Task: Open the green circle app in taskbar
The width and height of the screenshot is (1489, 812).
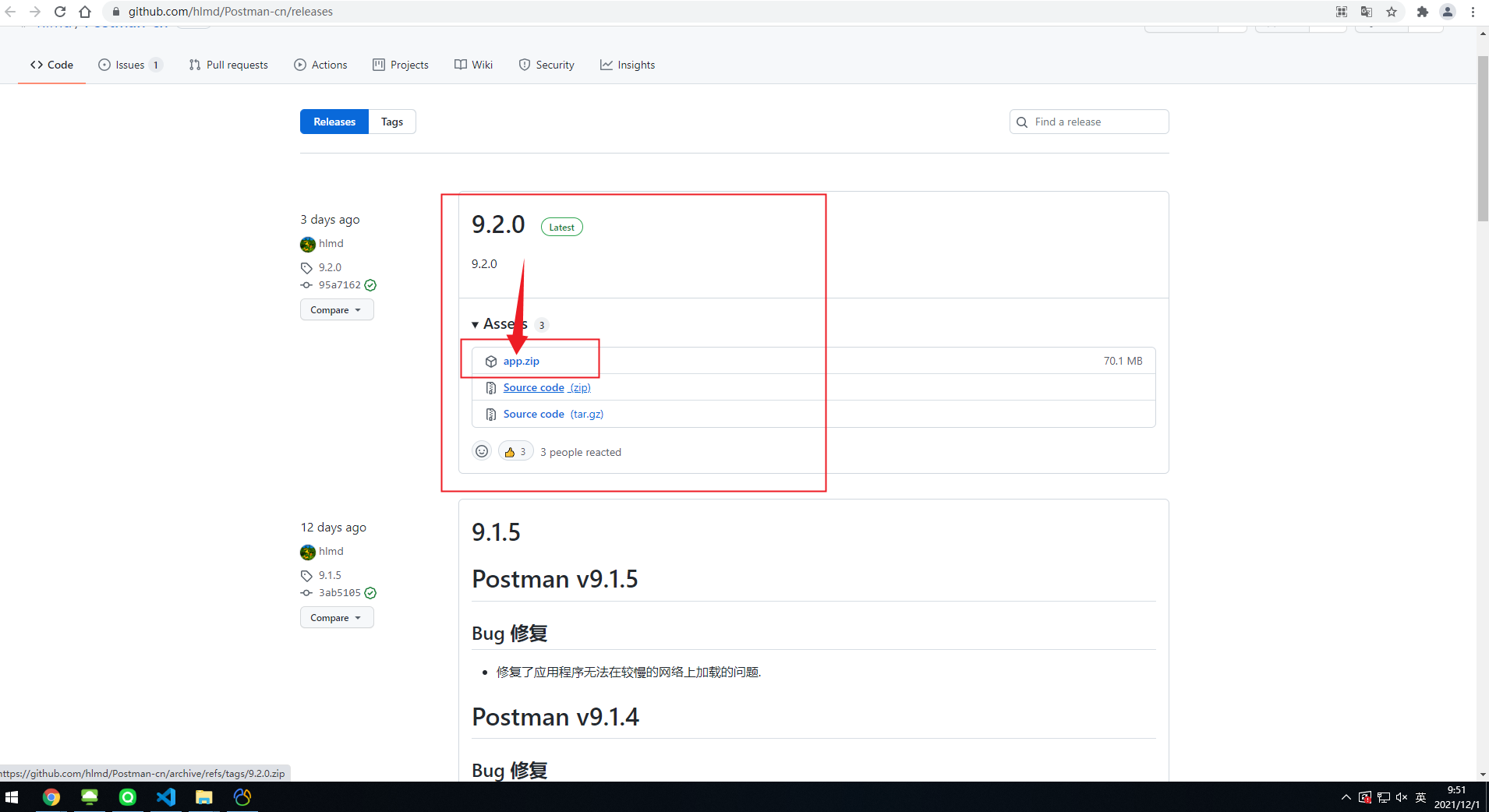Action: pos(128,797)
